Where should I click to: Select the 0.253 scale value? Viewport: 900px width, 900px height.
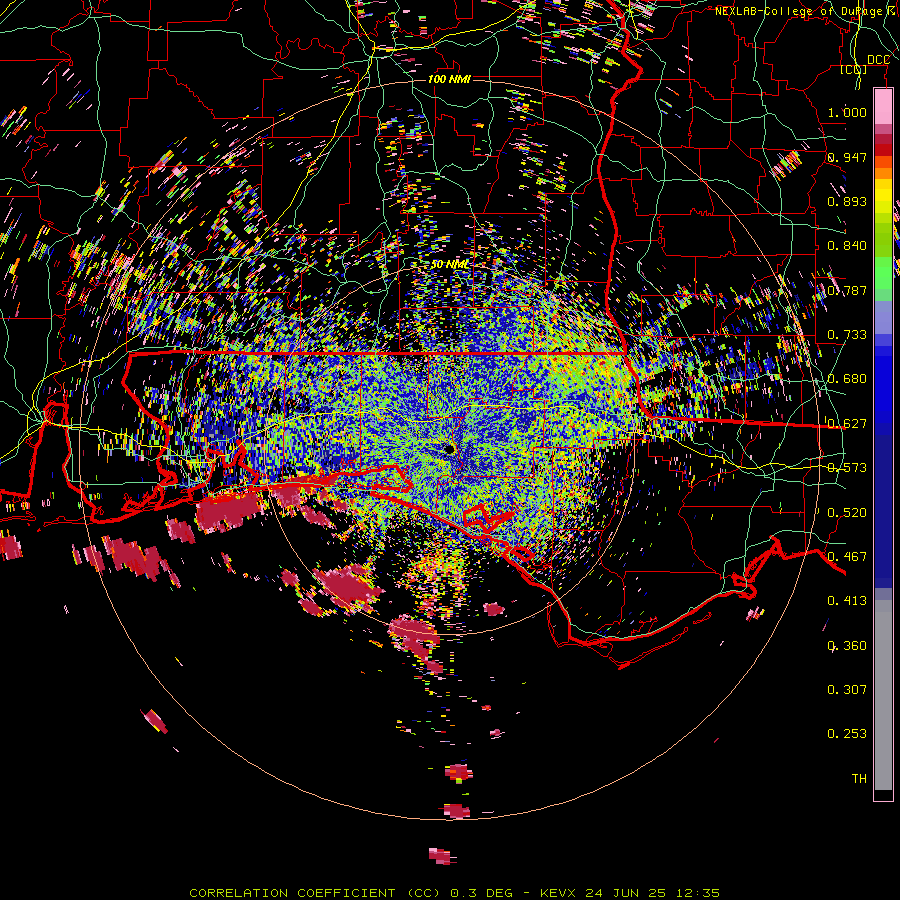[x=847, y=734]
